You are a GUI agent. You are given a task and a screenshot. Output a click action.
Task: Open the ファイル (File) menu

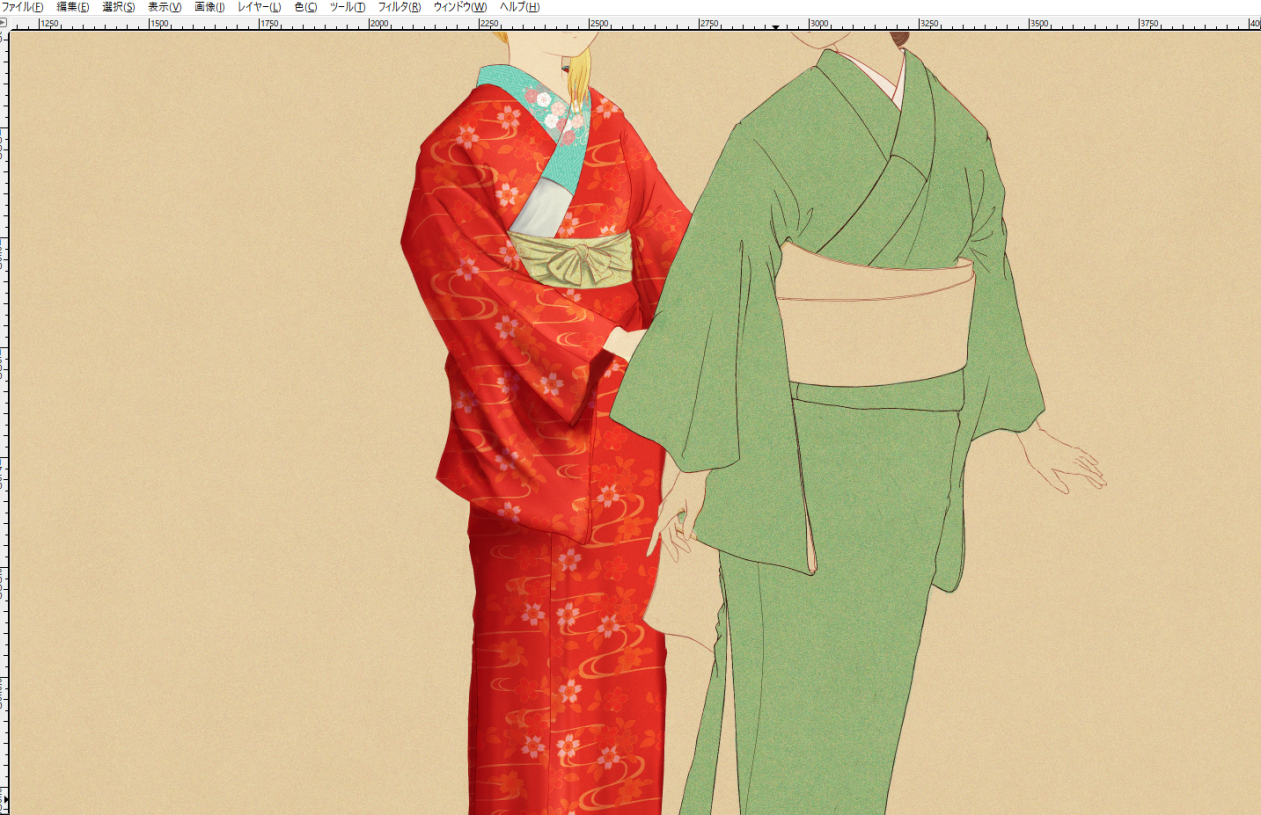tap(22, 7)
